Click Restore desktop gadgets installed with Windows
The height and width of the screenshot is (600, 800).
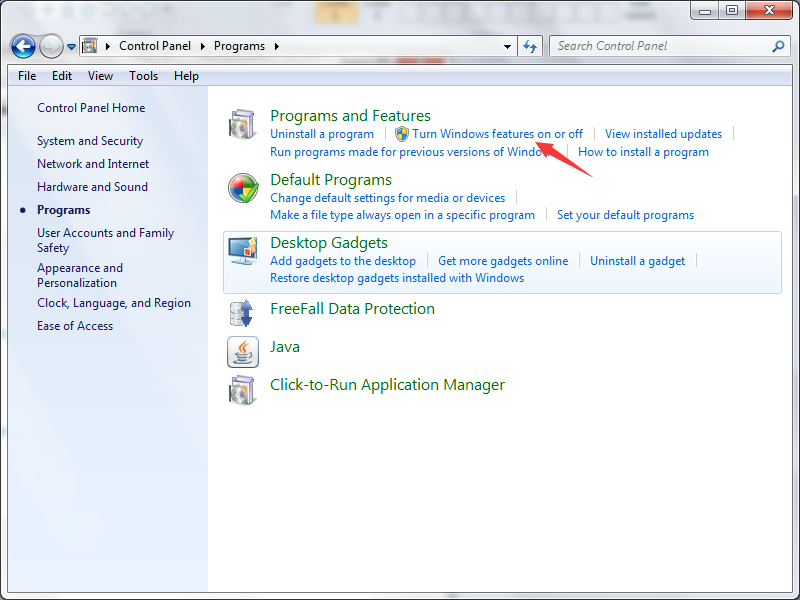click(x=397, y=278)
